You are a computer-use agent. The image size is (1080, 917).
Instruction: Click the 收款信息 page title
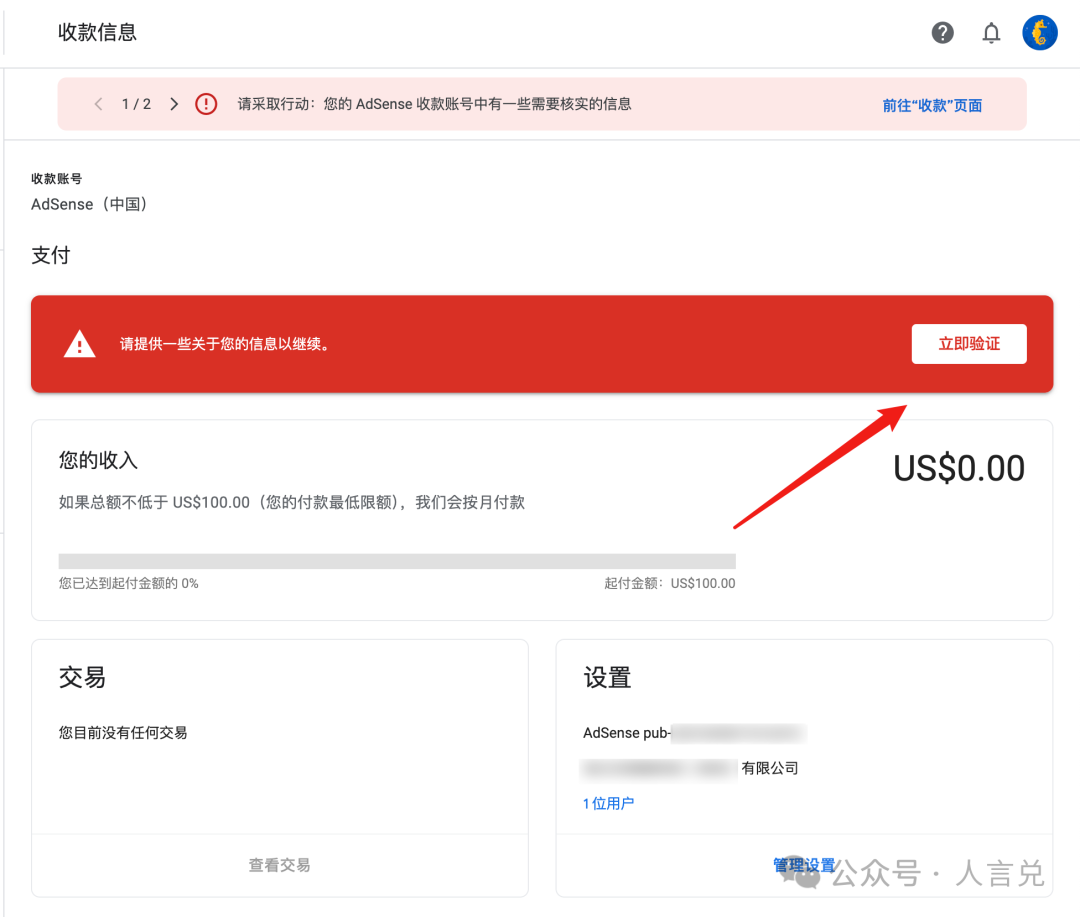[97, 32]
